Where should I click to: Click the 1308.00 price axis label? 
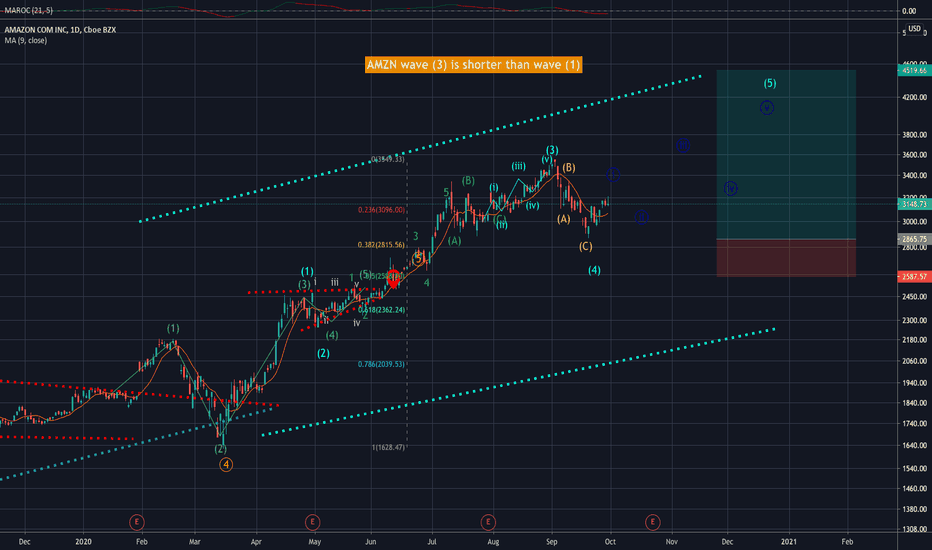coord(914,529)
